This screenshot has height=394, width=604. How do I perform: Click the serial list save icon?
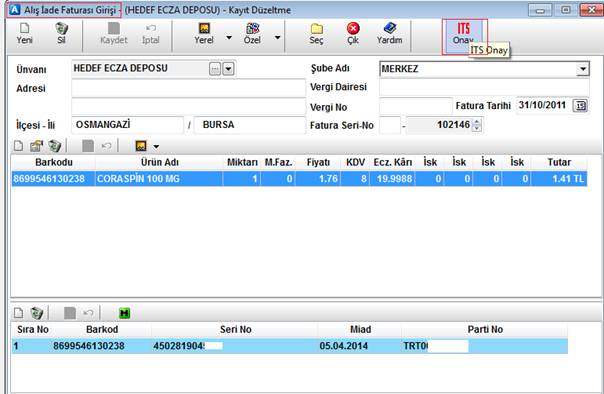[70, 313]
